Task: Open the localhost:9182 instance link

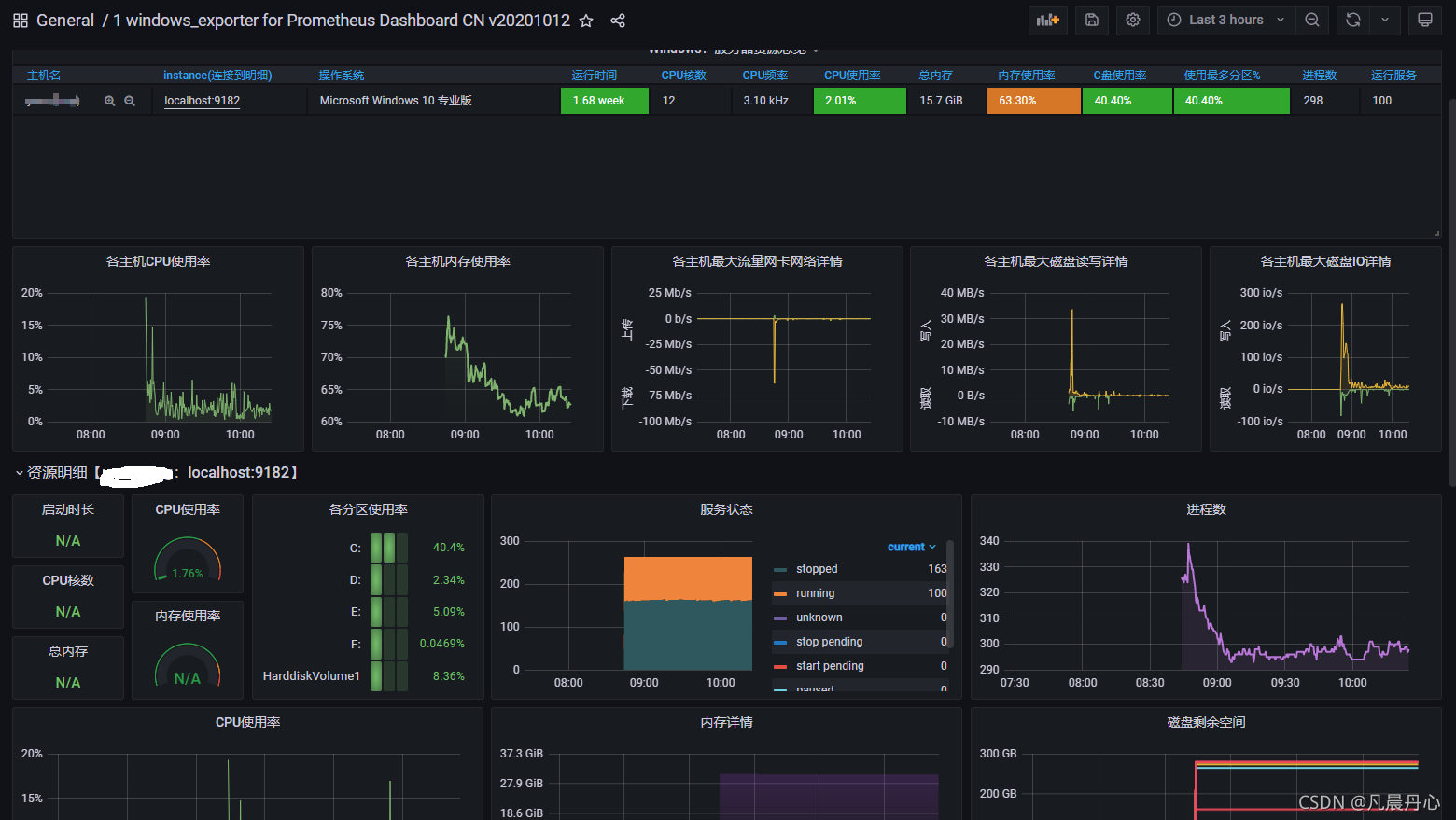Action: (x=202, y=101)
